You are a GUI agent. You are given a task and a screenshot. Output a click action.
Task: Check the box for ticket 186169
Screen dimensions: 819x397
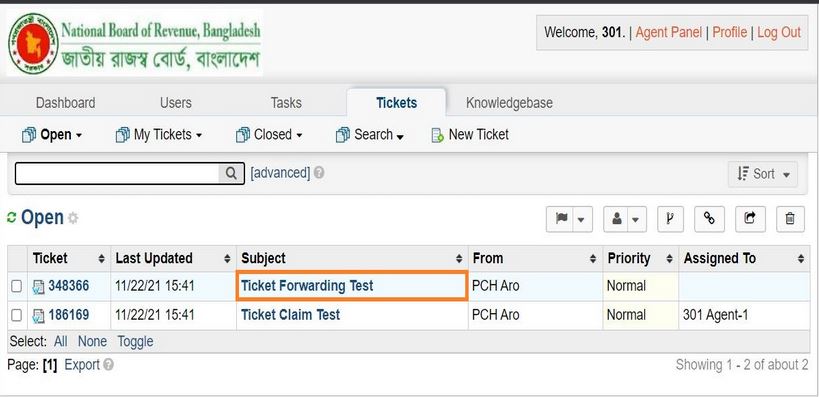(17, 316)
